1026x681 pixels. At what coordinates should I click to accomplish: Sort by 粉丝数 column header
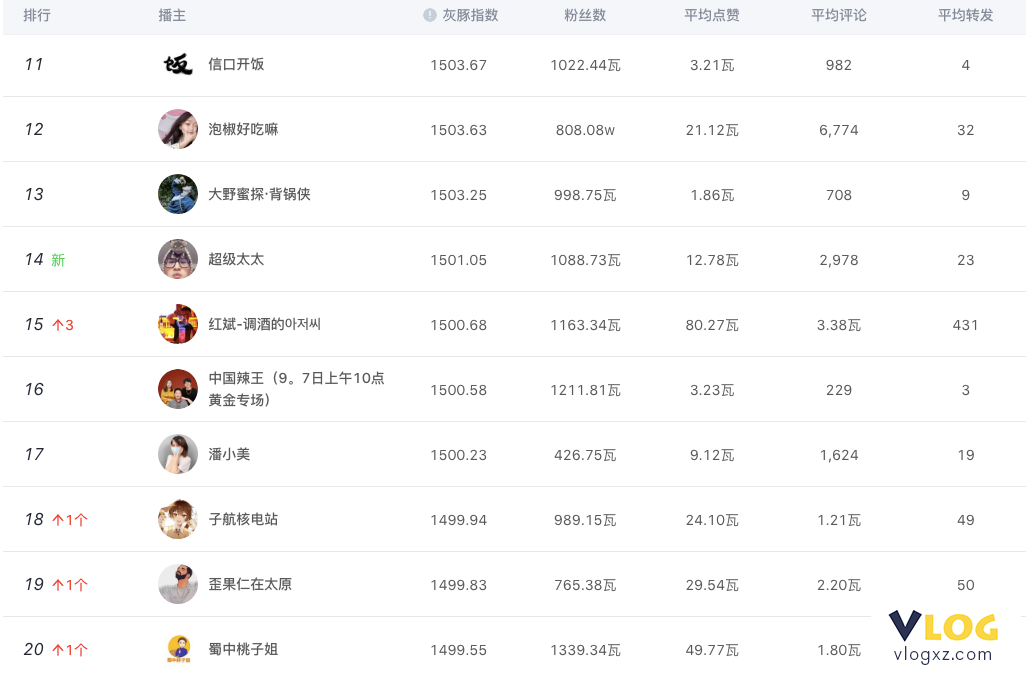585,15
